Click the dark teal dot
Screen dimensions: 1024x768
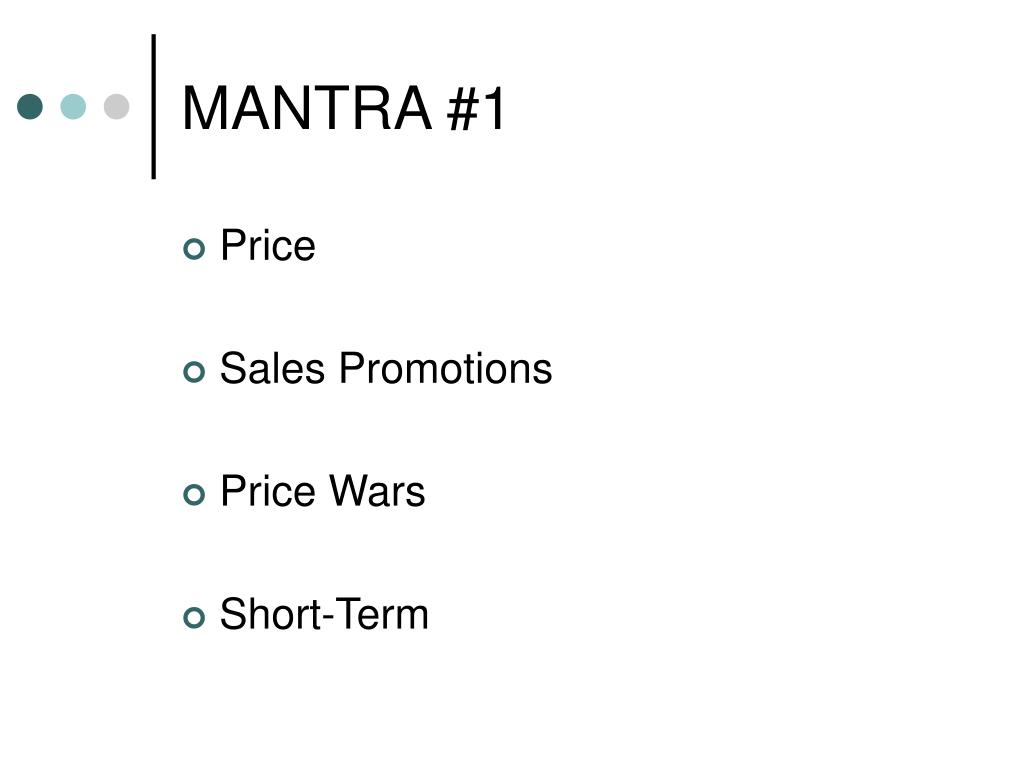coord(30,106)
